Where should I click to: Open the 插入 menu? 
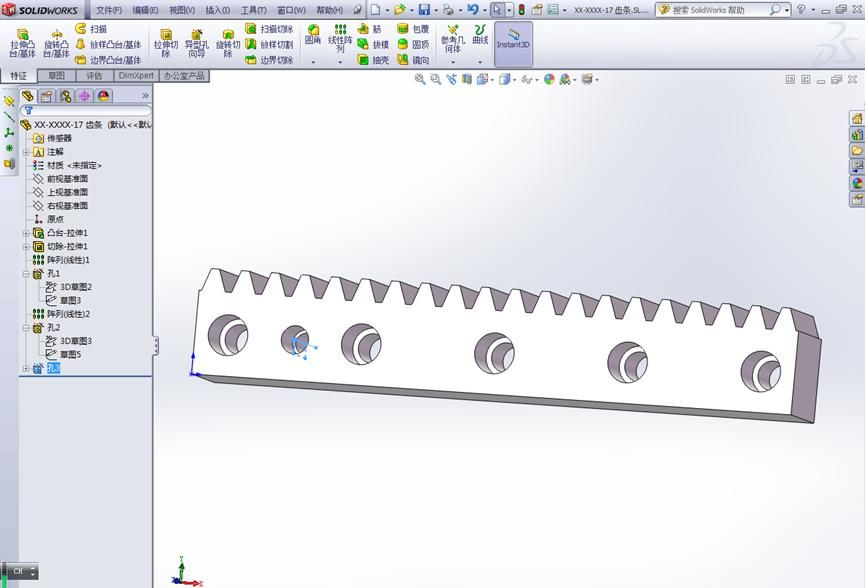tap(218, 9)
